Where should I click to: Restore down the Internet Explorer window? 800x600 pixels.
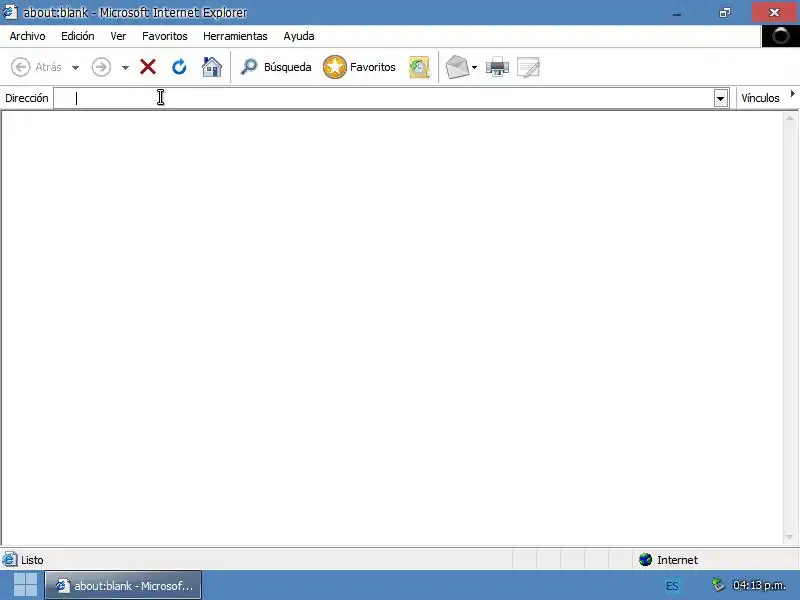point(725,13)
